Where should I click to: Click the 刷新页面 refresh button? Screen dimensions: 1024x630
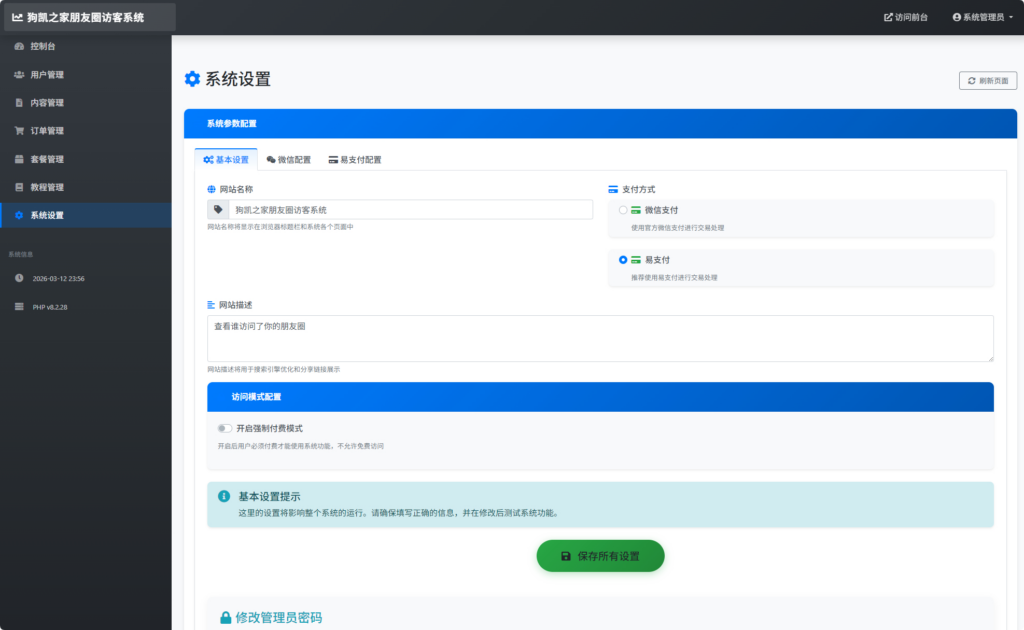tap(987, 80)
